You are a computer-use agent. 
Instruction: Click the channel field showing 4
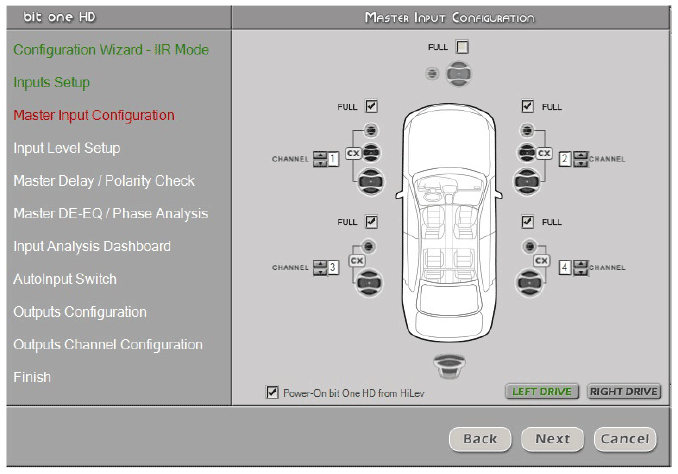click(565, 268)
